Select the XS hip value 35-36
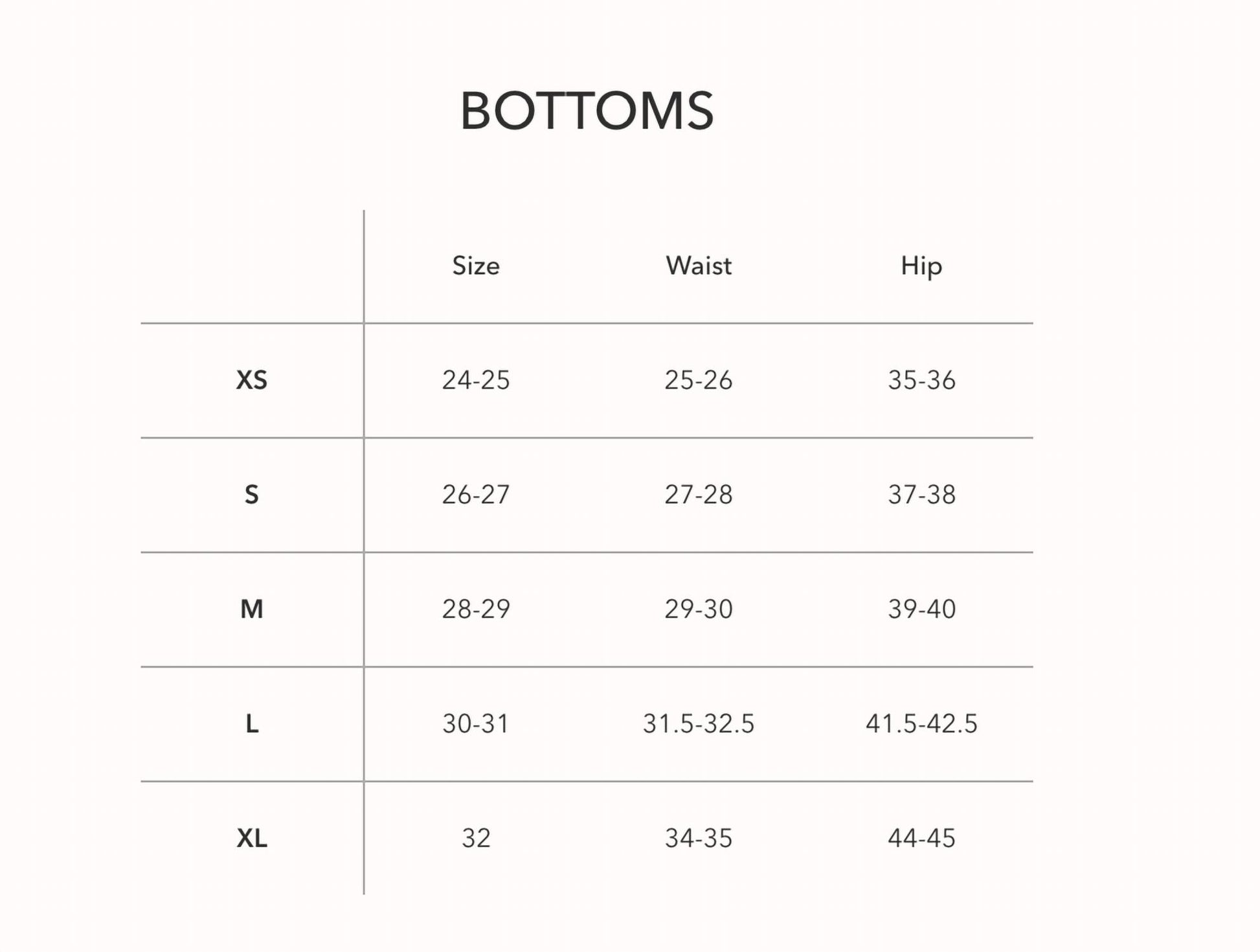The image size is (1260, 952). [921, 380]
